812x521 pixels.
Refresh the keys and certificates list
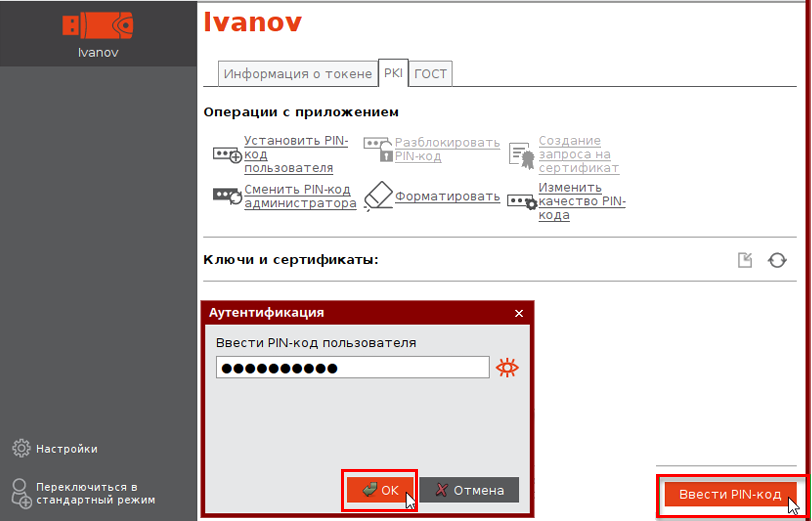[777, 260]
